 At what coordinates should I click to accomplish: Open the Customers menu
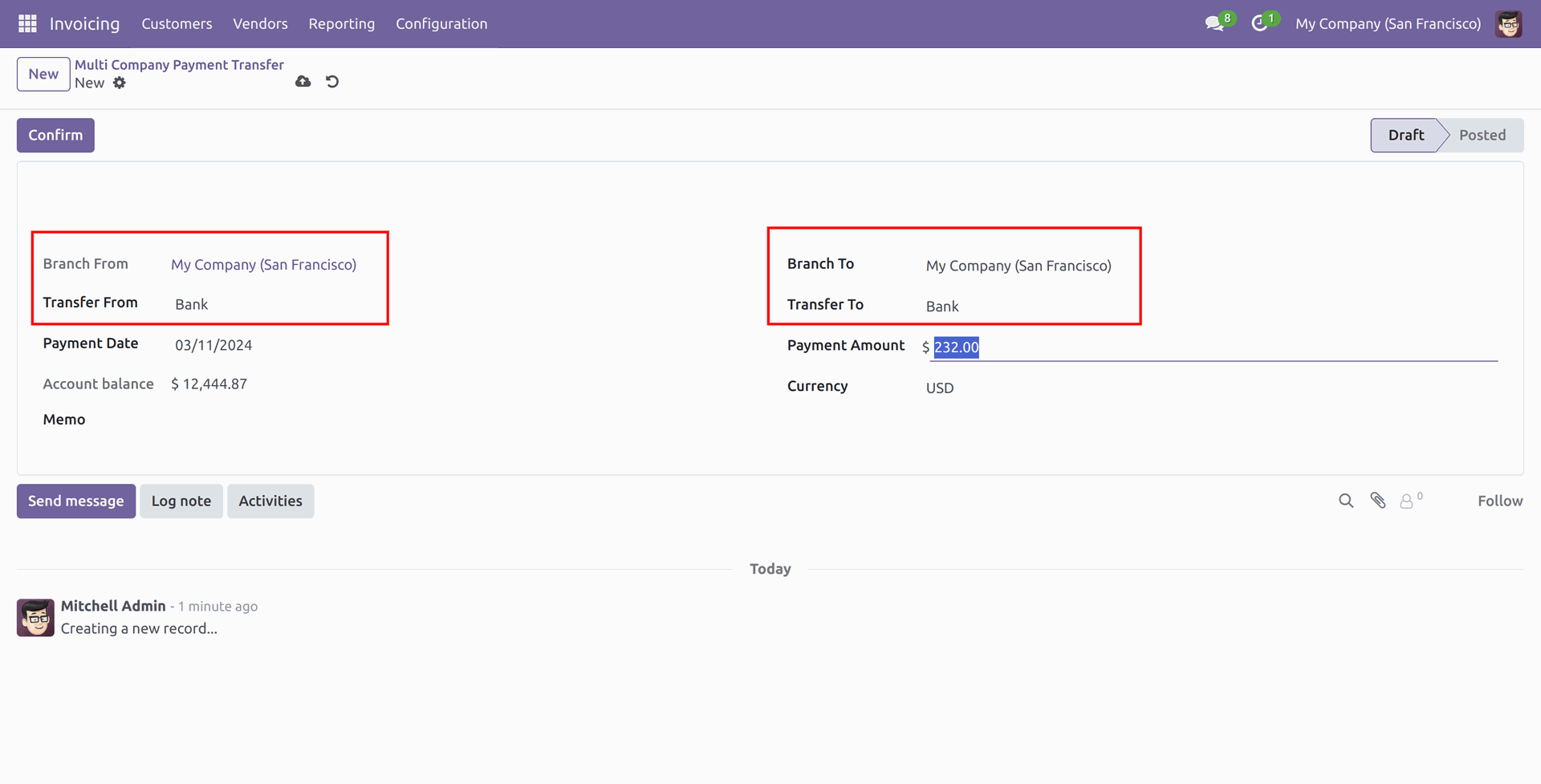click(x=177, y=24)
